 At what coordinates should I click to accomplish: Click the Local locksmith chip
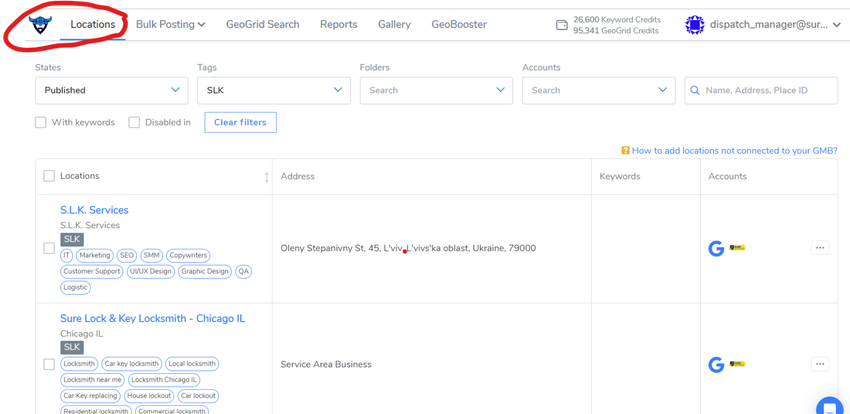tap(192, 364)
